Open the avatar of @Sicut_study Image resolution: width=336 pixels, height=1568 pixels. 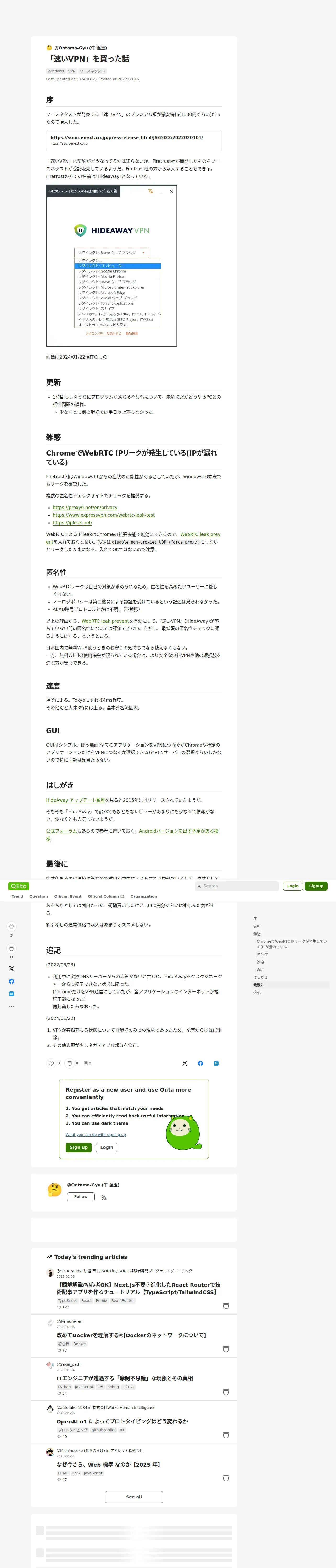pyautogui.click(x=50, y=1272)
